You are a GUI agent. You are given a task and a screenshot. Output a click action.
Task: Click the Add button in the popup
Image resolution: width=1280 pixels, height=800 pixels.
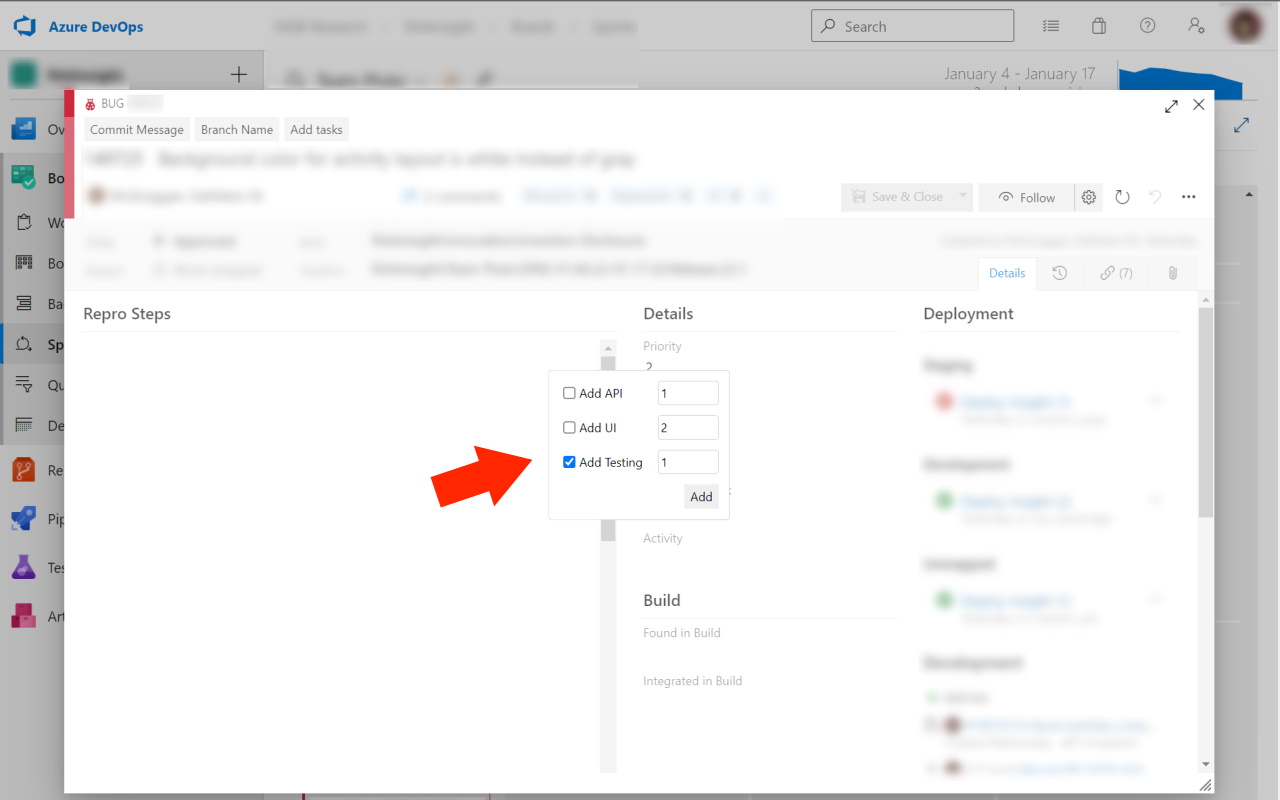click(701, 496)
